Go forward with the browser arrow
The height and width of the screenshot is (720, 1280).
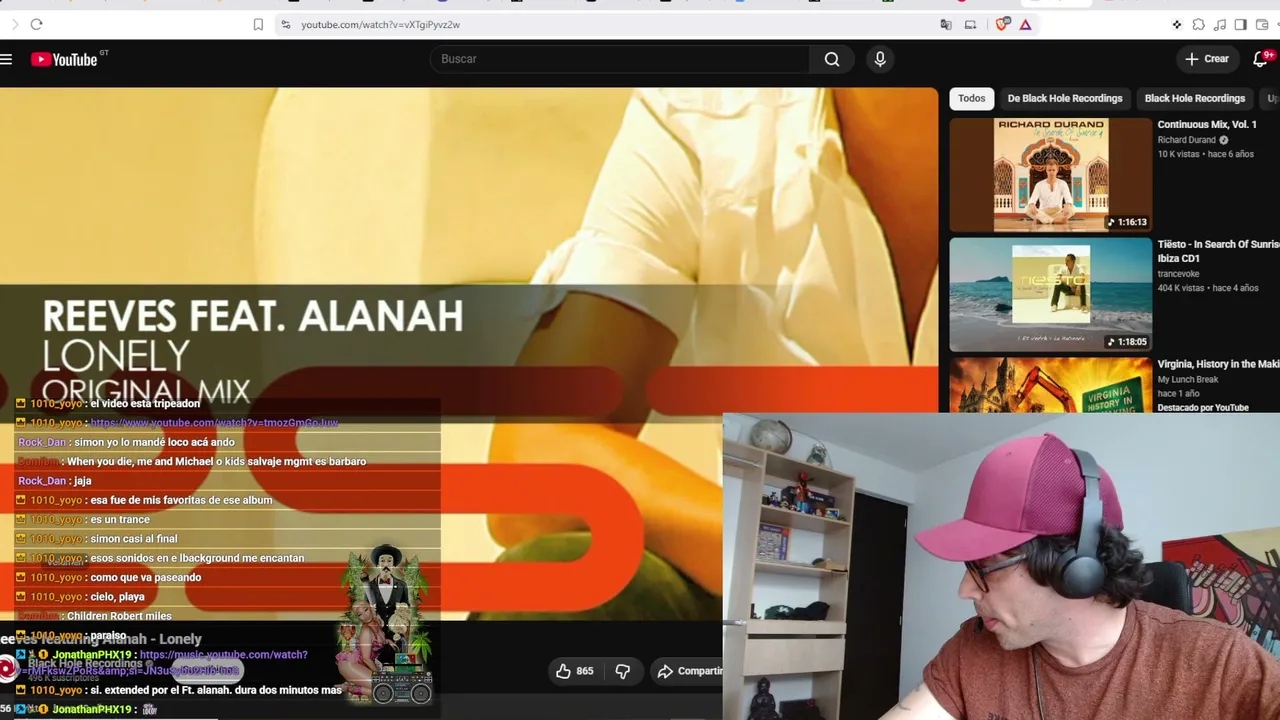[14, 24]
